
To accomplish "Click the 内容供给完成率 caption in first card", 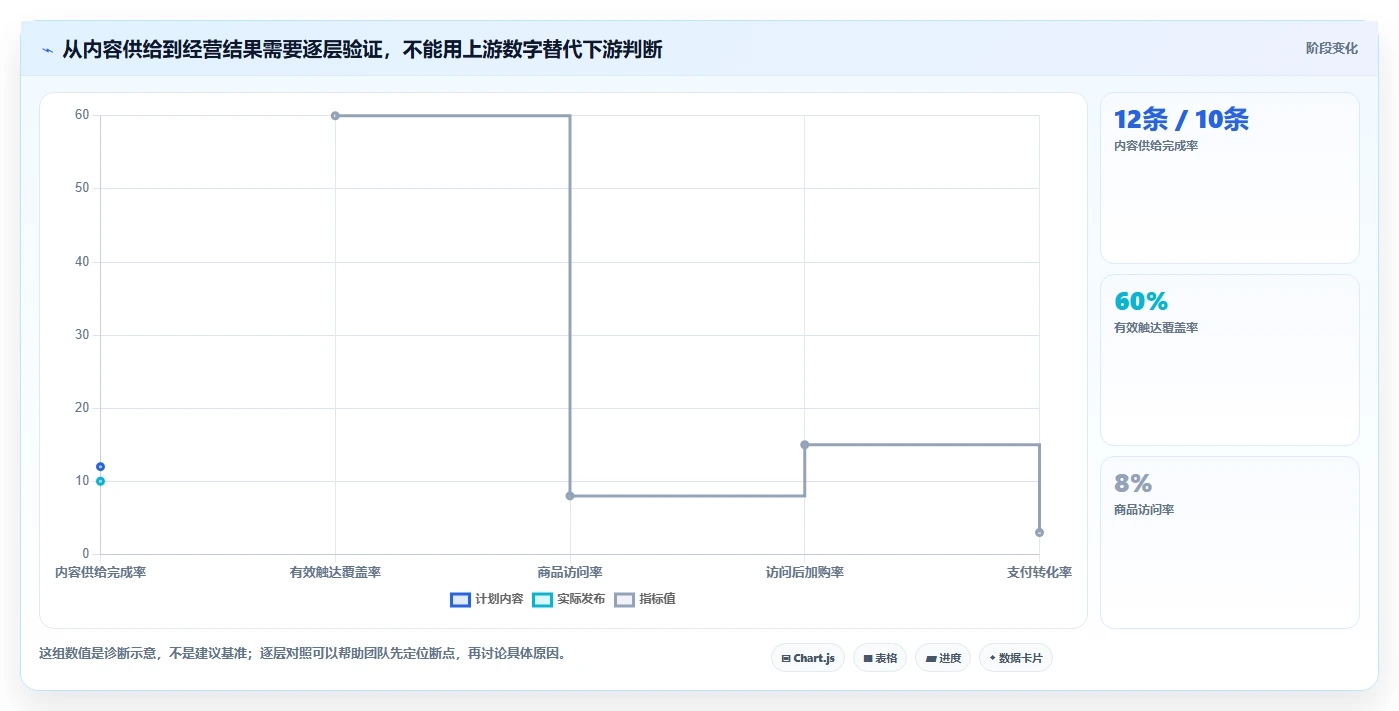I will [x=1156, y=146].
